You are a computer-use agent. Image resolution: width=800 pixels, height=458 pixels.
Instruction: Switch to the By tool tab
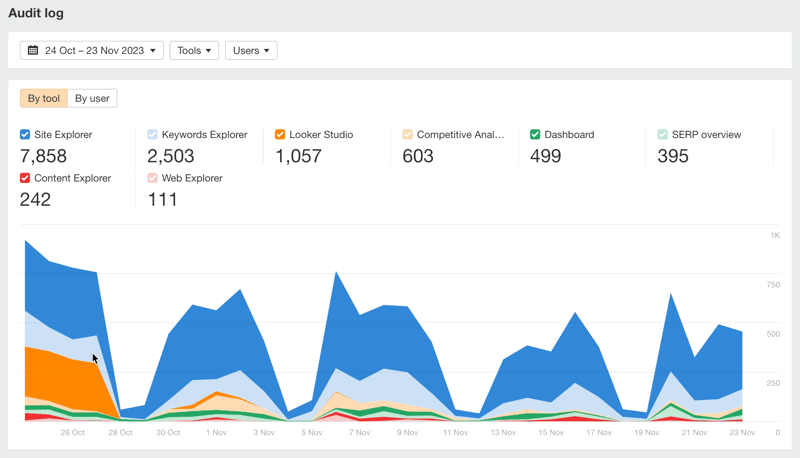click(44, 98)
